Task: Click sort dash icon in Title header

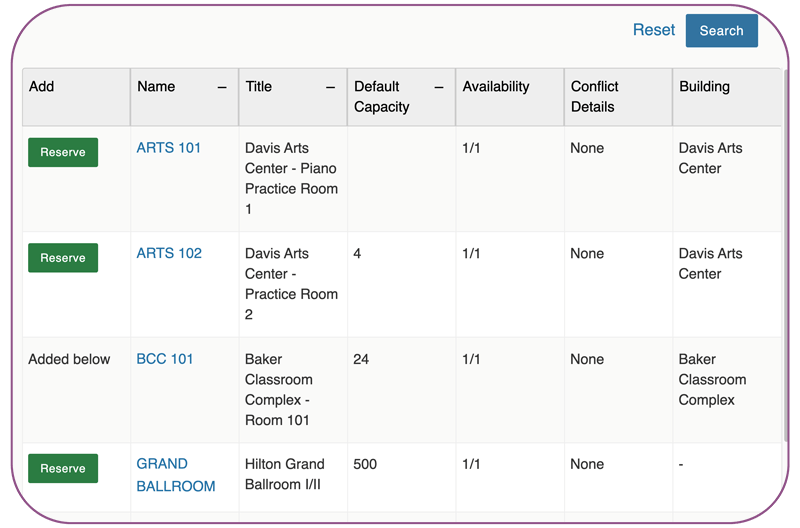Action: pyautogui.click(x=330, y=87)
